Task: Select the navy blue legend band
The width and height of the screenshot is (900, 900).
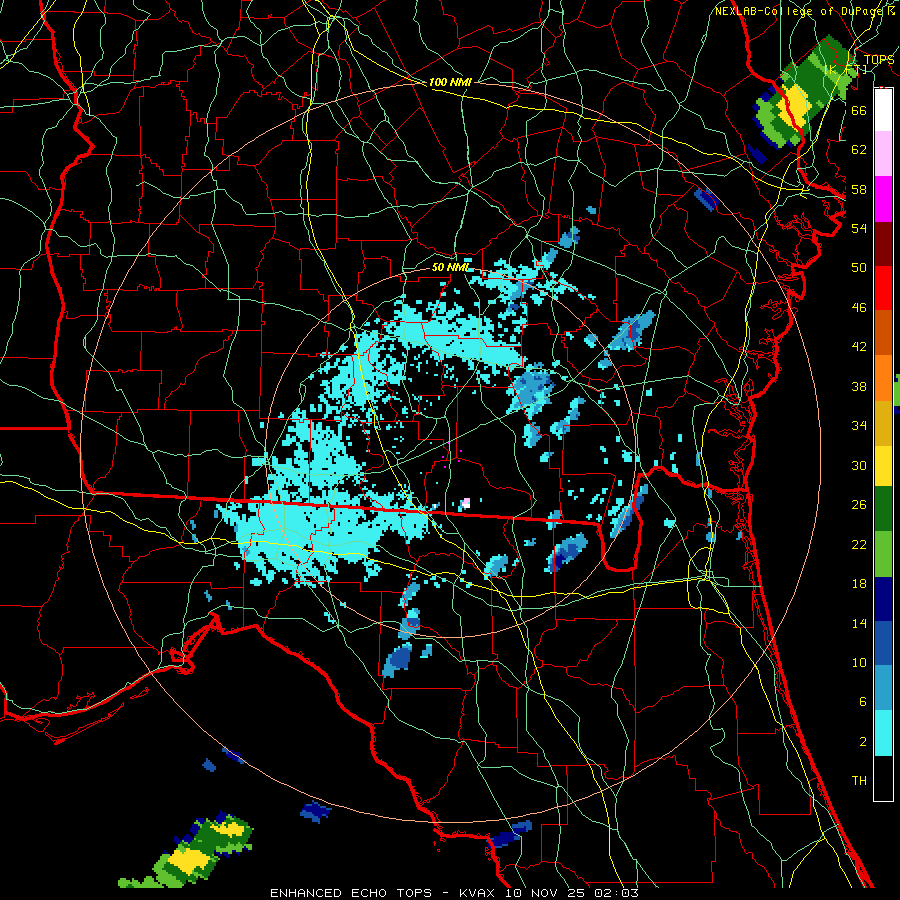Action: pos(883,599)
